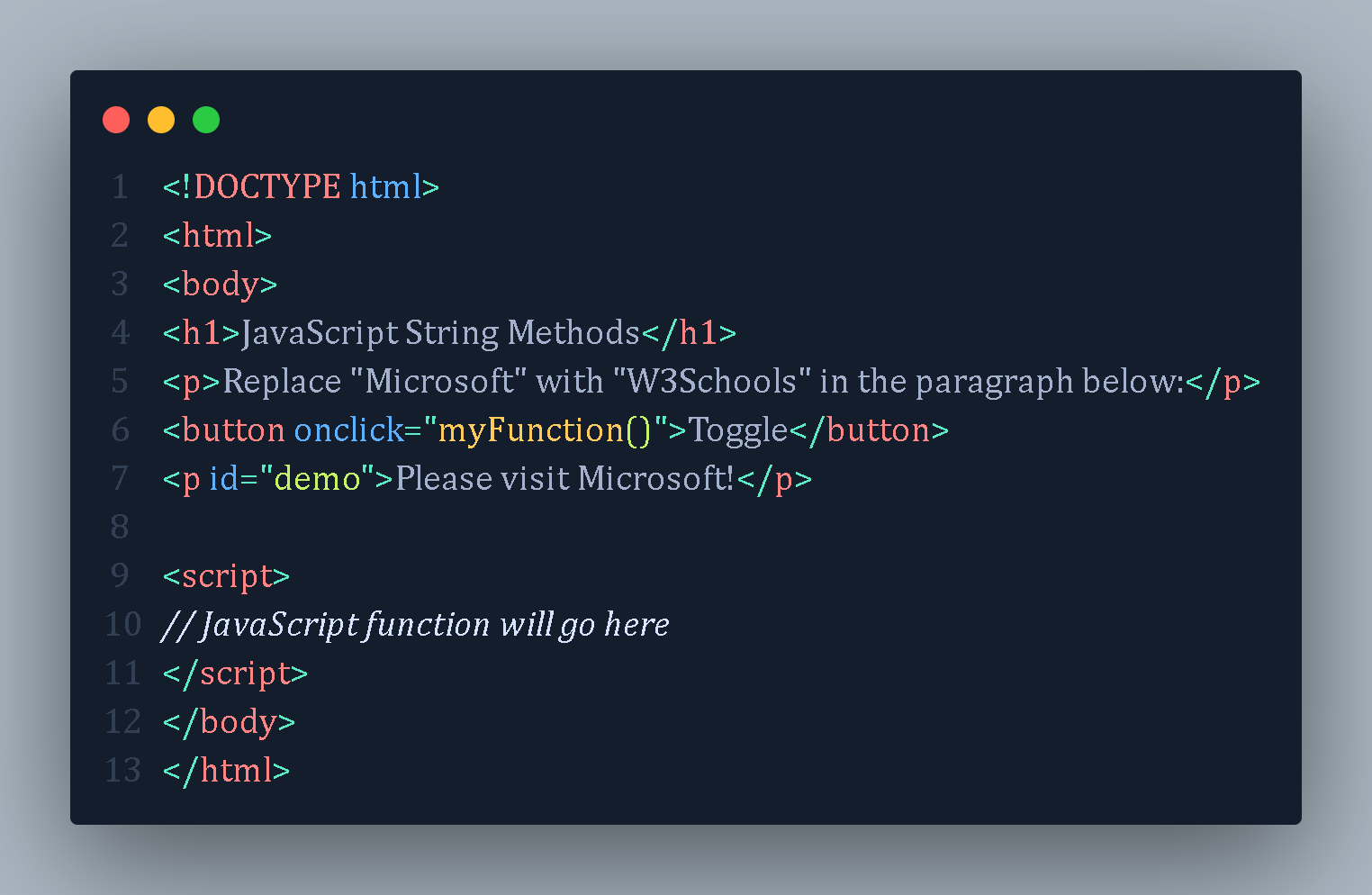The image size is (1372, 895).
Task: Place cursor on empty line 8
Action: click(x=711, y=528)
